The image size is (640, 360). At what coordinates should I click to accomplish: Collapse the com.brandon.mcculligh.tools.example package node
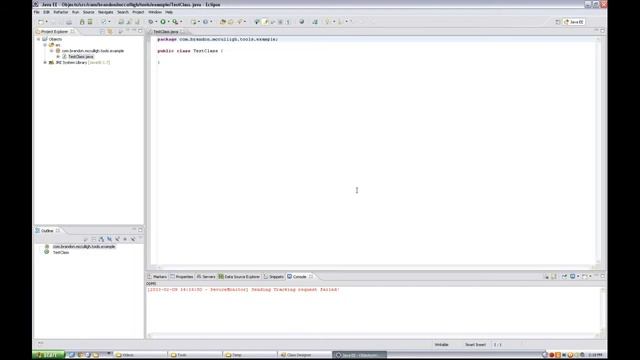[52, 51]
